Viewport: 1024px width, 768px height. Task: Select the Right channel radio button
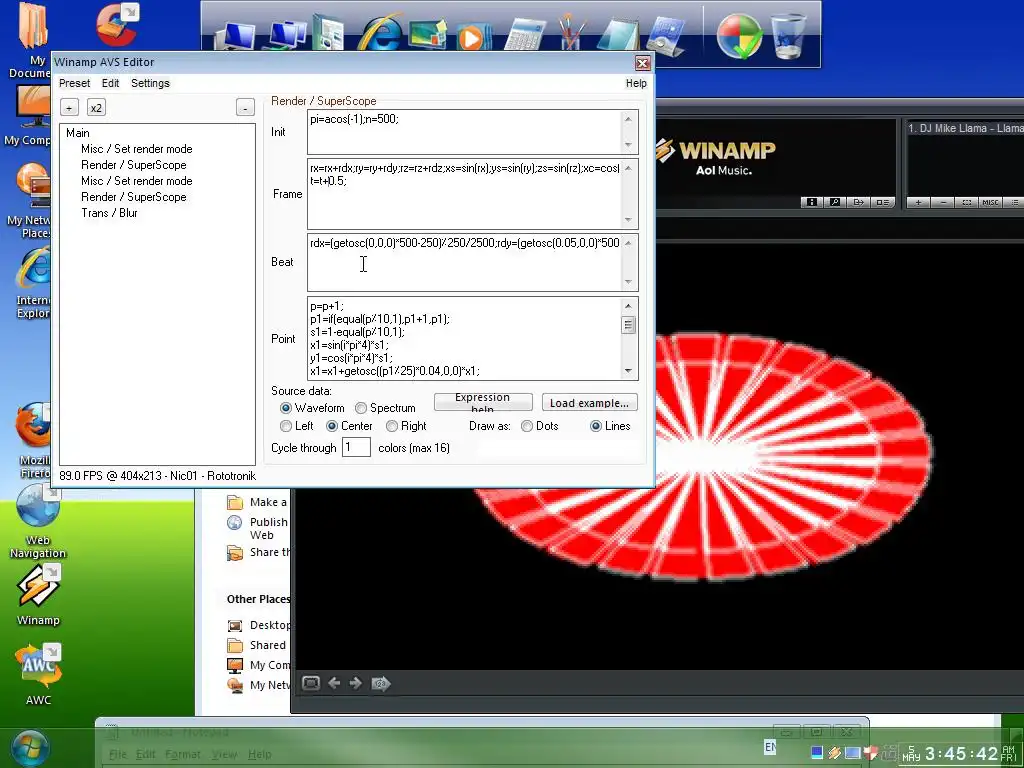pos(392,426)
